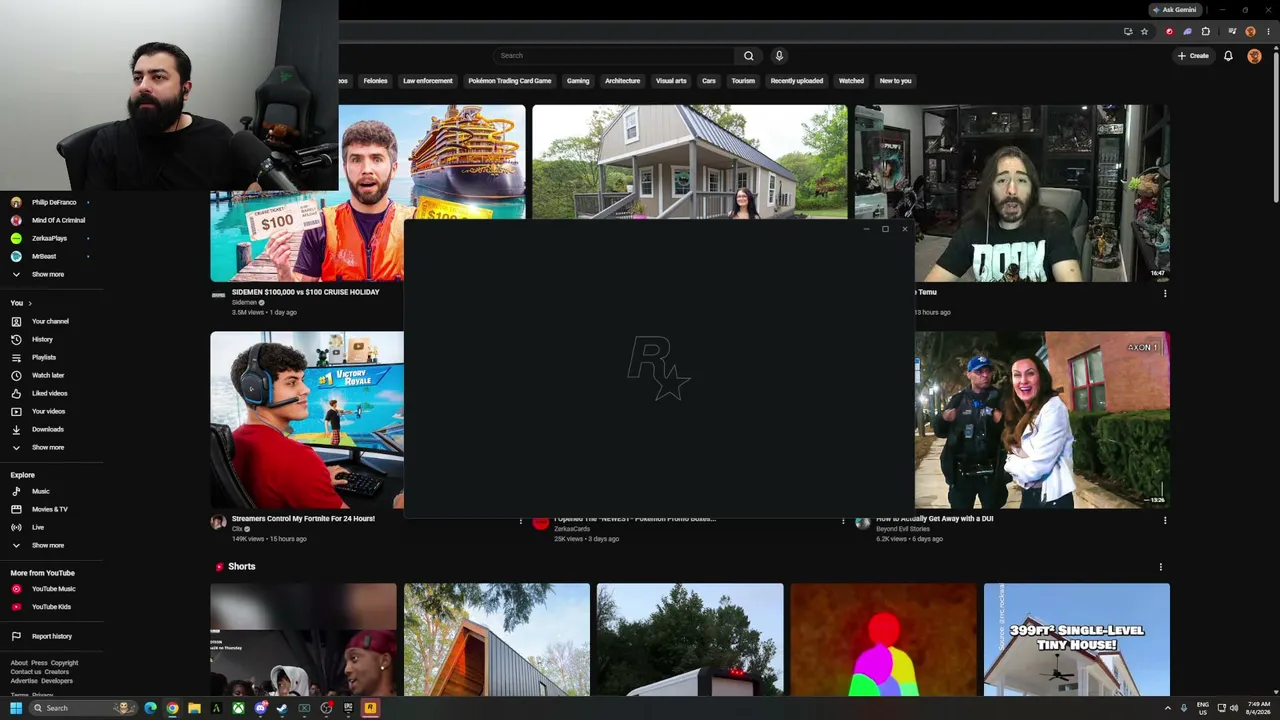Open Discord from taskbar
This screenshot has height=720, width=1280.
(x=260, y=708)
